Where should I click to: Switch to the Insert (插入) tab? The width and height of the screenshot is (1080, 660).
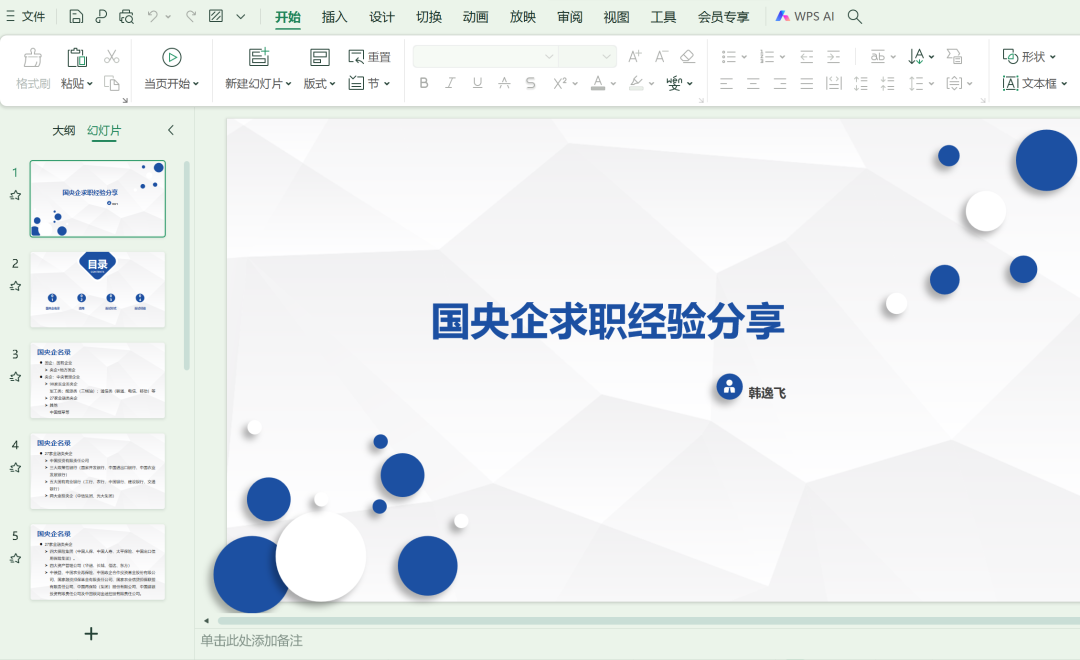(x=335, y=17)
